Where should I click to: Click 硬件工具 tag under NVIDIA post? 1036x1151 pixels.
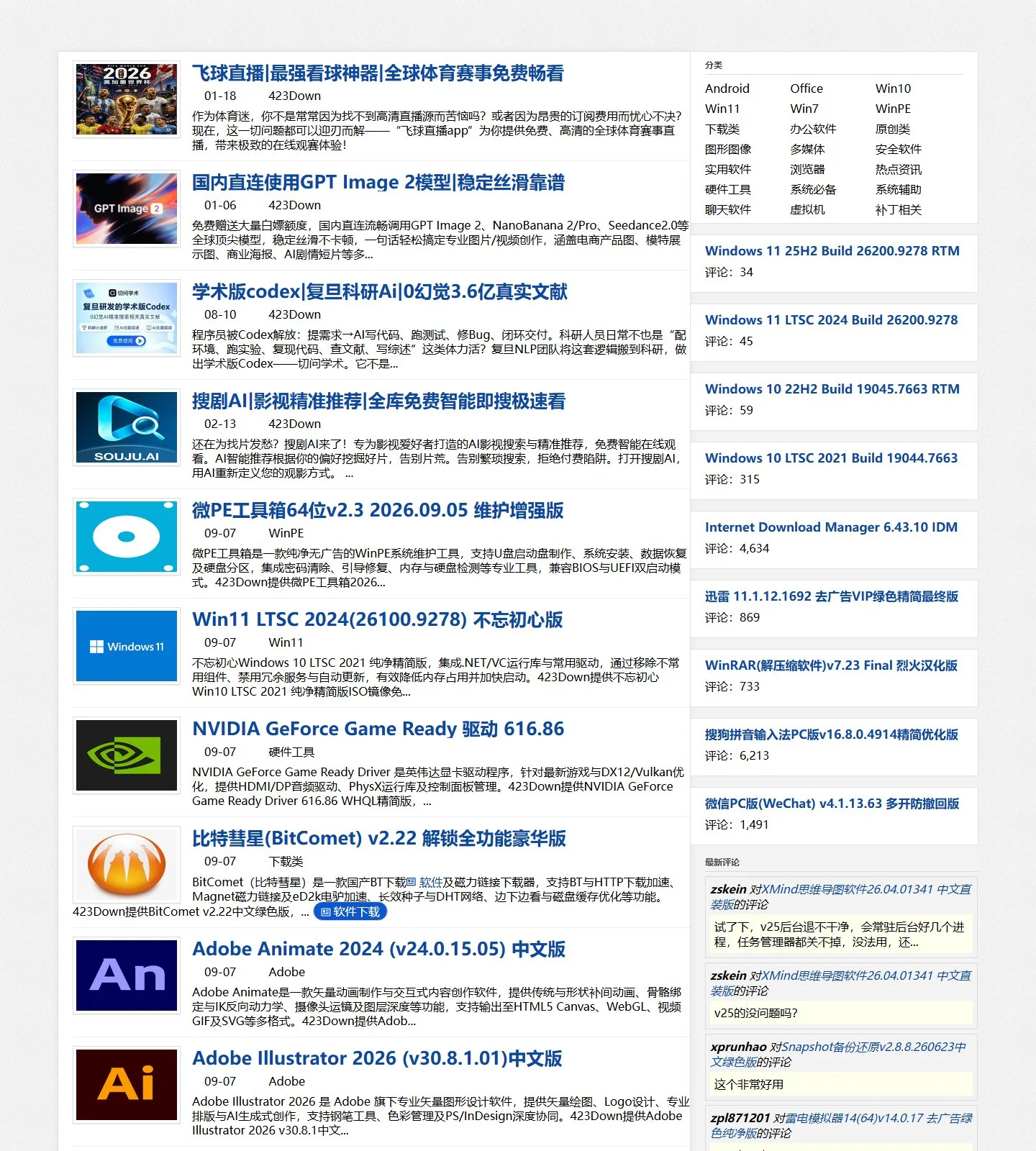291,752
